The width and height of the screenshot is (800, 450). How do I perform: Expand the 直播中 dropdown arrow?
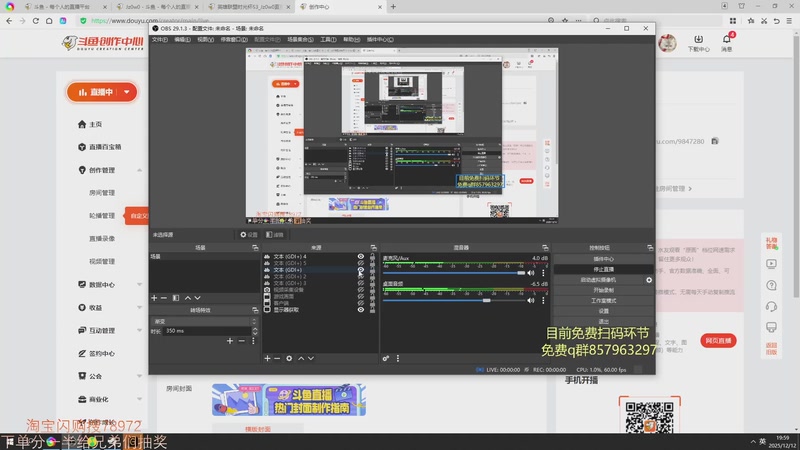coord(127,92)
